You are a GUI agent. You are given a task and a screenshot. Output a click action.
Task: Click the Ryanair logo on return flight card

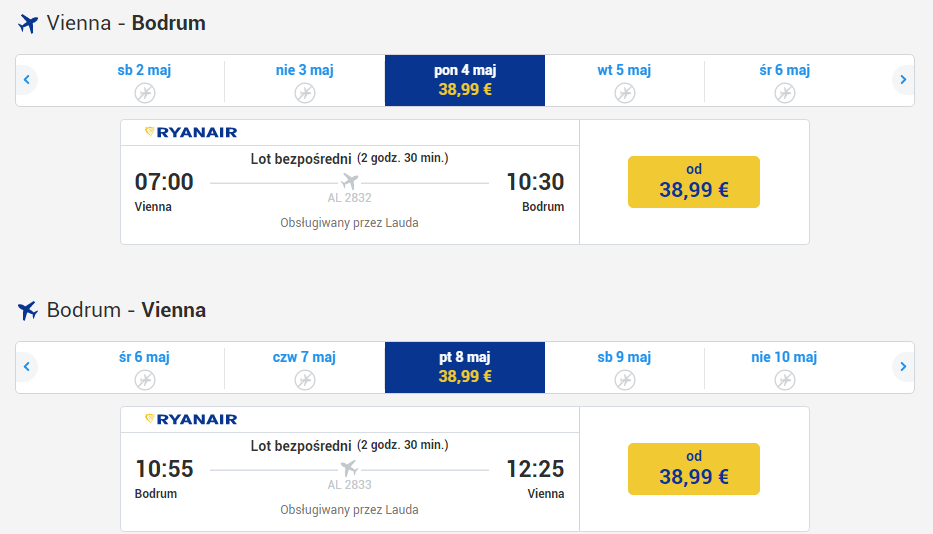191,419
